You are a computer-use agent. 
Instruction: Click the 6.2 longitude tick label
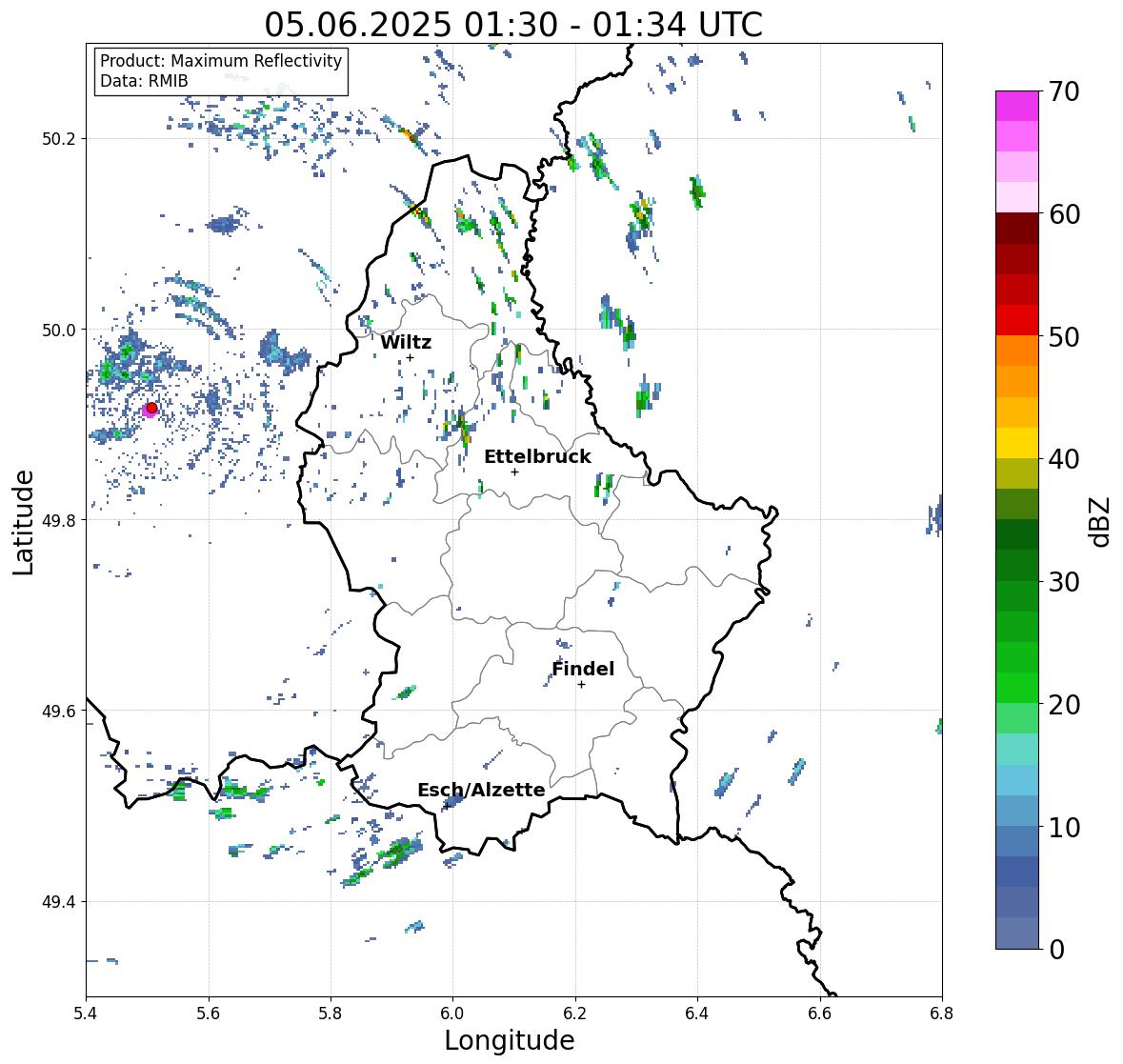click(x=575, y=1014)
